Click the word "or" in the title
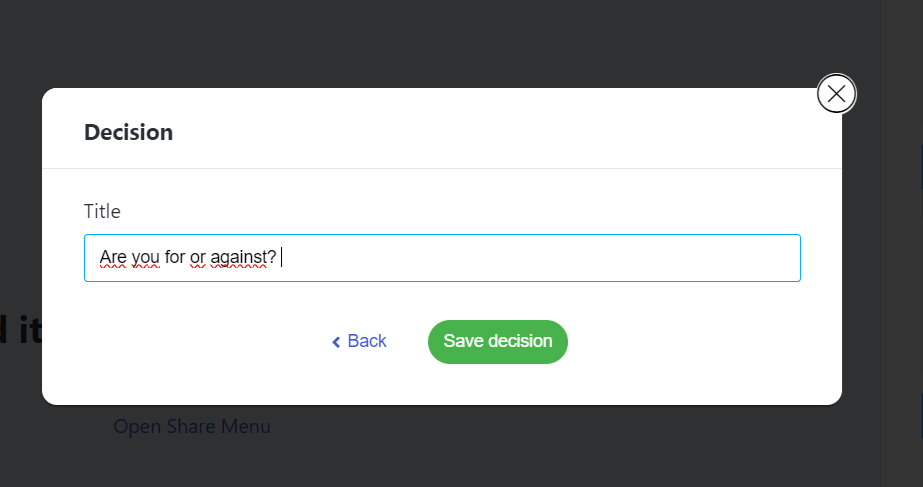Image resolution: width=923 pixels, height=487 pixels. 197,258
